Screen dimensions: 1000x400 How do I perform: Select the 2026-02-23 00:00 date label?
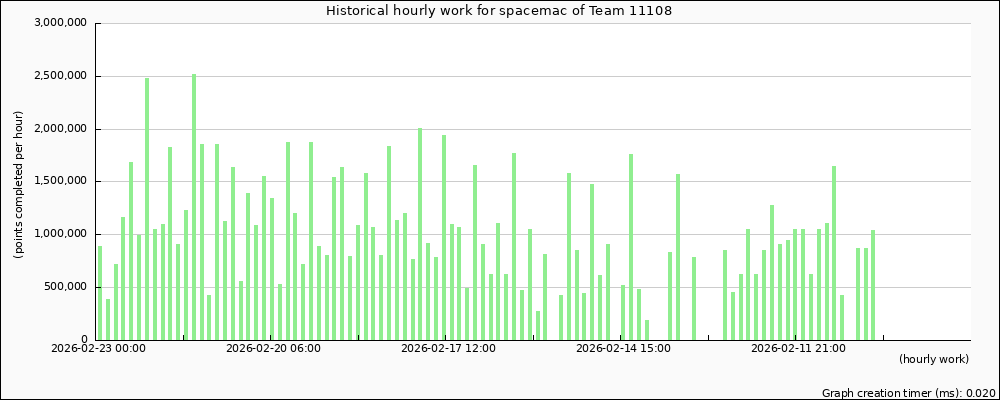pyautogui.click(x=98, y=349)
